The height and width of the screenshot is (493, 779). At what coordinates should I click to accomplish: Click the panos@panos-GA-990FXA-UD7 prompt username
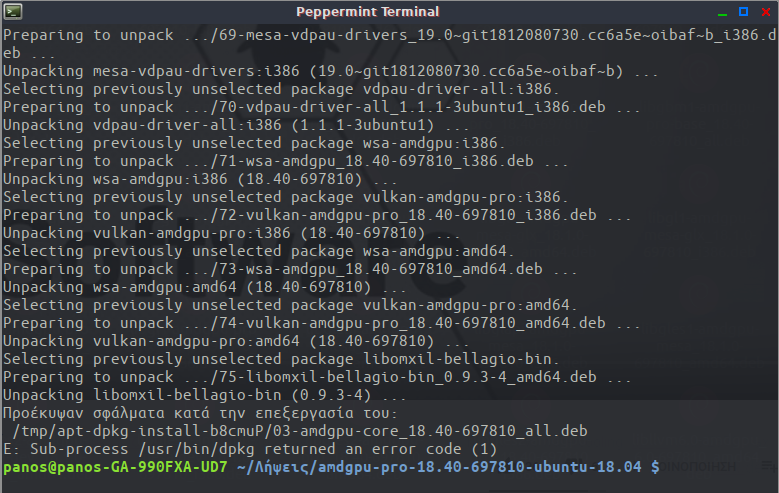pyautogui.click(x=115, y=466)
